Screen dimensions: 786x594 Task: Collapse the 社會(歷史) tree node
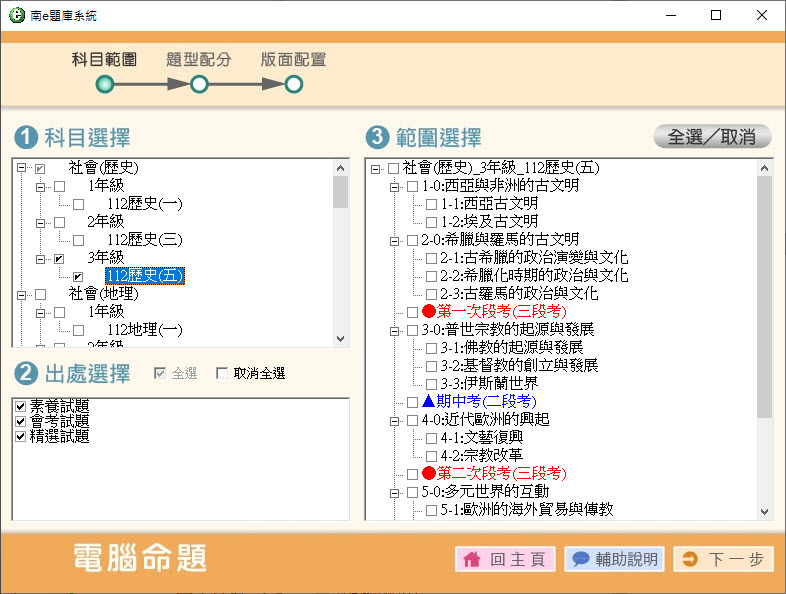click(x=21, y=168)
